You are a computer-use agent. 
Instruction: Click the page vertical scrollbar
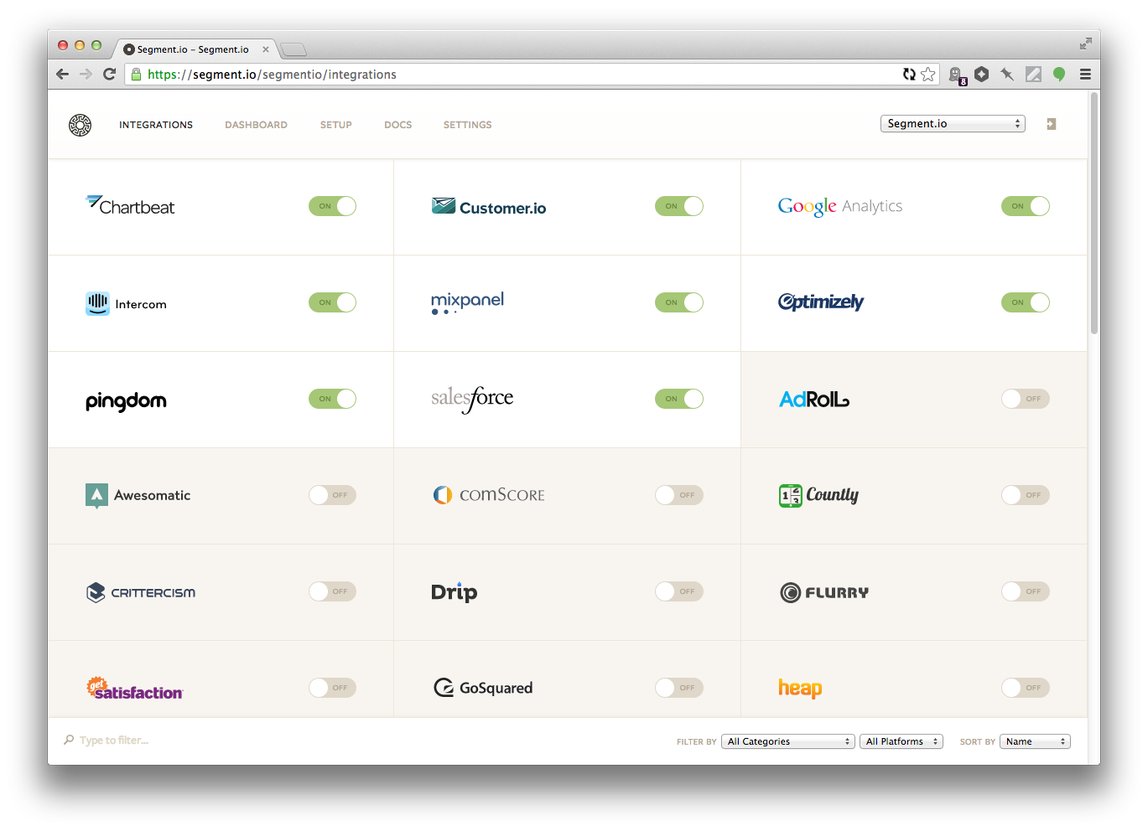1094,212
